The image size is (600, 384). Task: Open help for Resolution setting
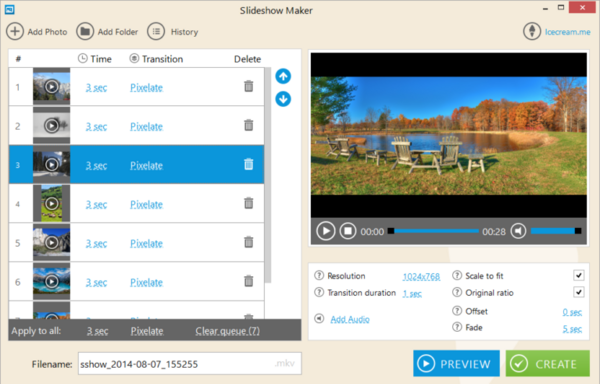click(319, 275)
